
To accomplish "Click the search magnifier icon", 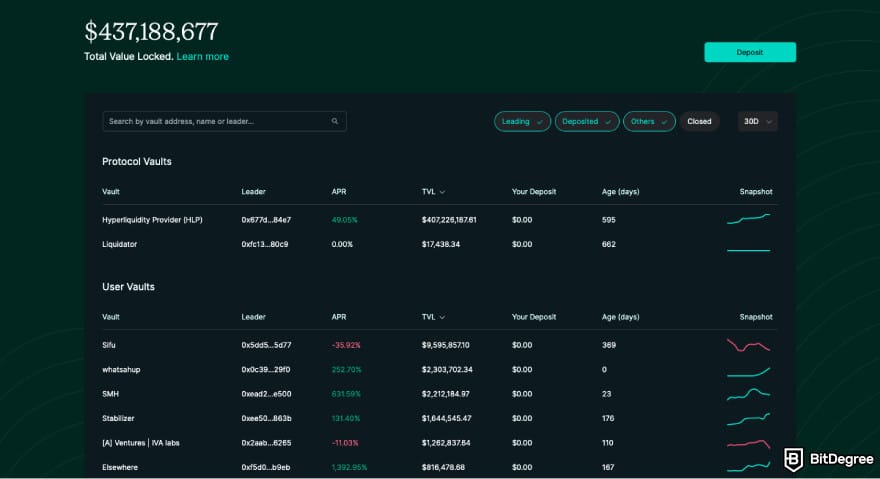I will [335, 121].
